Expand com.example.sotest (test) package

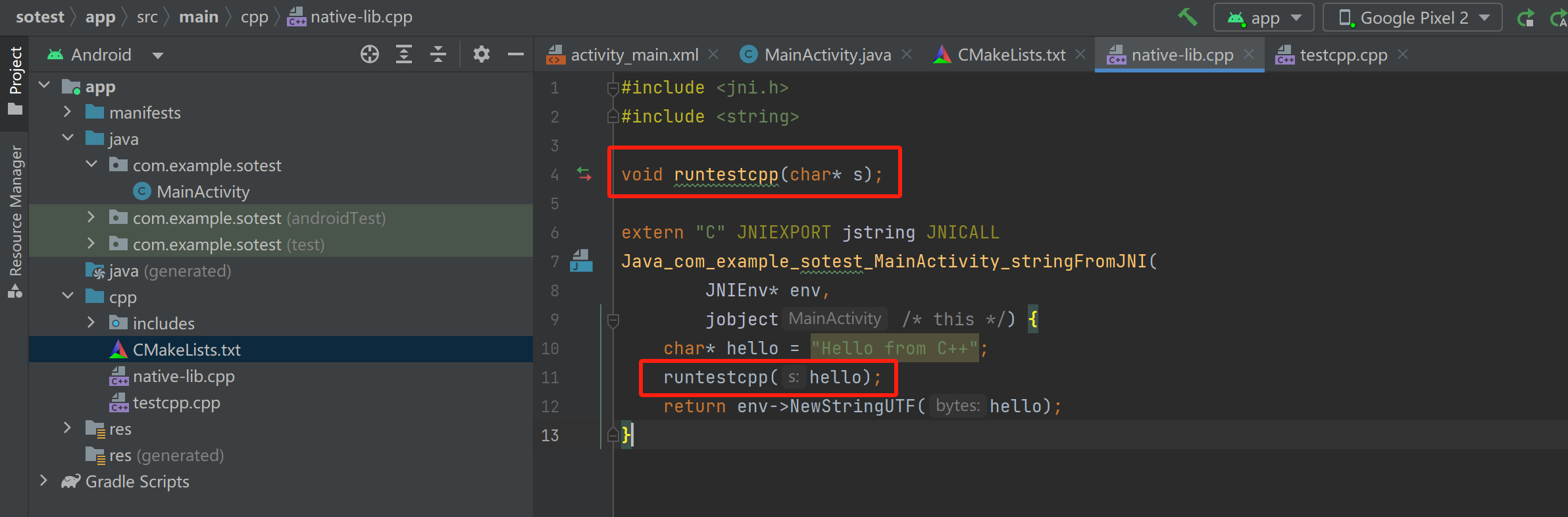click(91, 244)
